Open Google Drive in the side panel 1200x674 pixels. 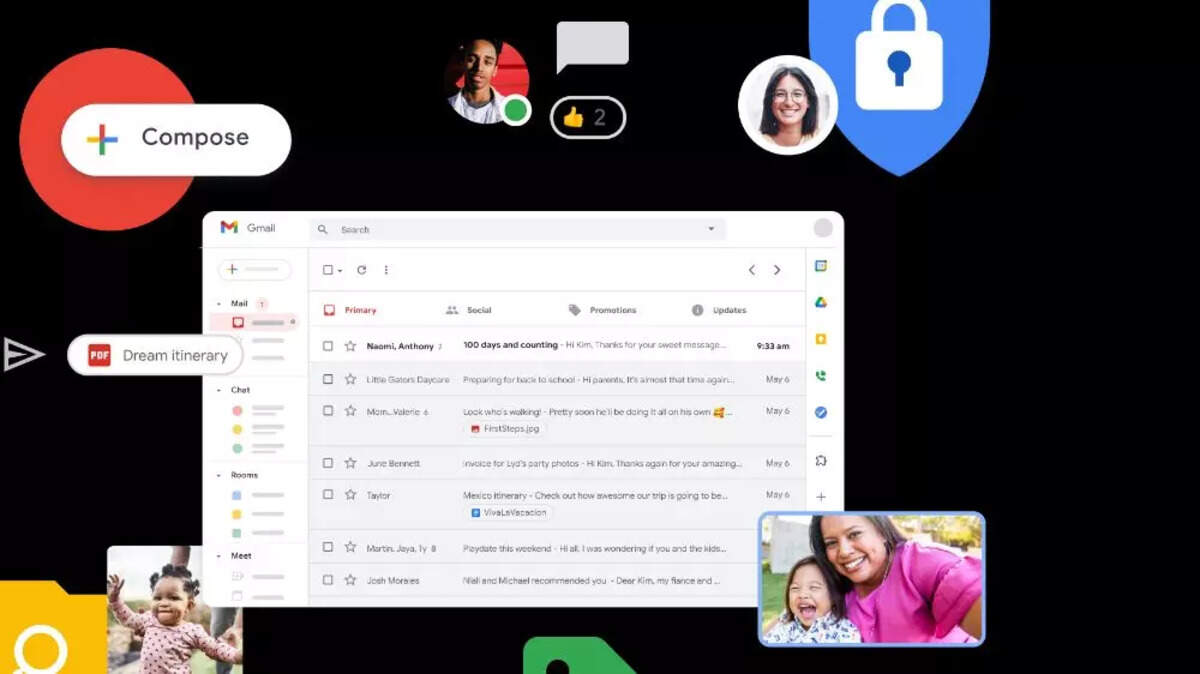821,302
